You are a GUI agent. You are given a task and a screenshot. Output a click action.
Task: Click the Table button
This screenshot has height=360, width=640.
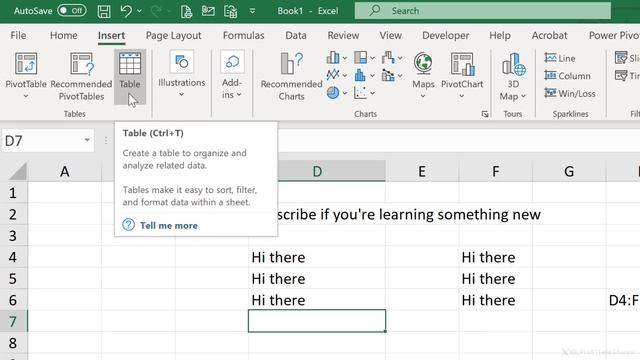130,76
